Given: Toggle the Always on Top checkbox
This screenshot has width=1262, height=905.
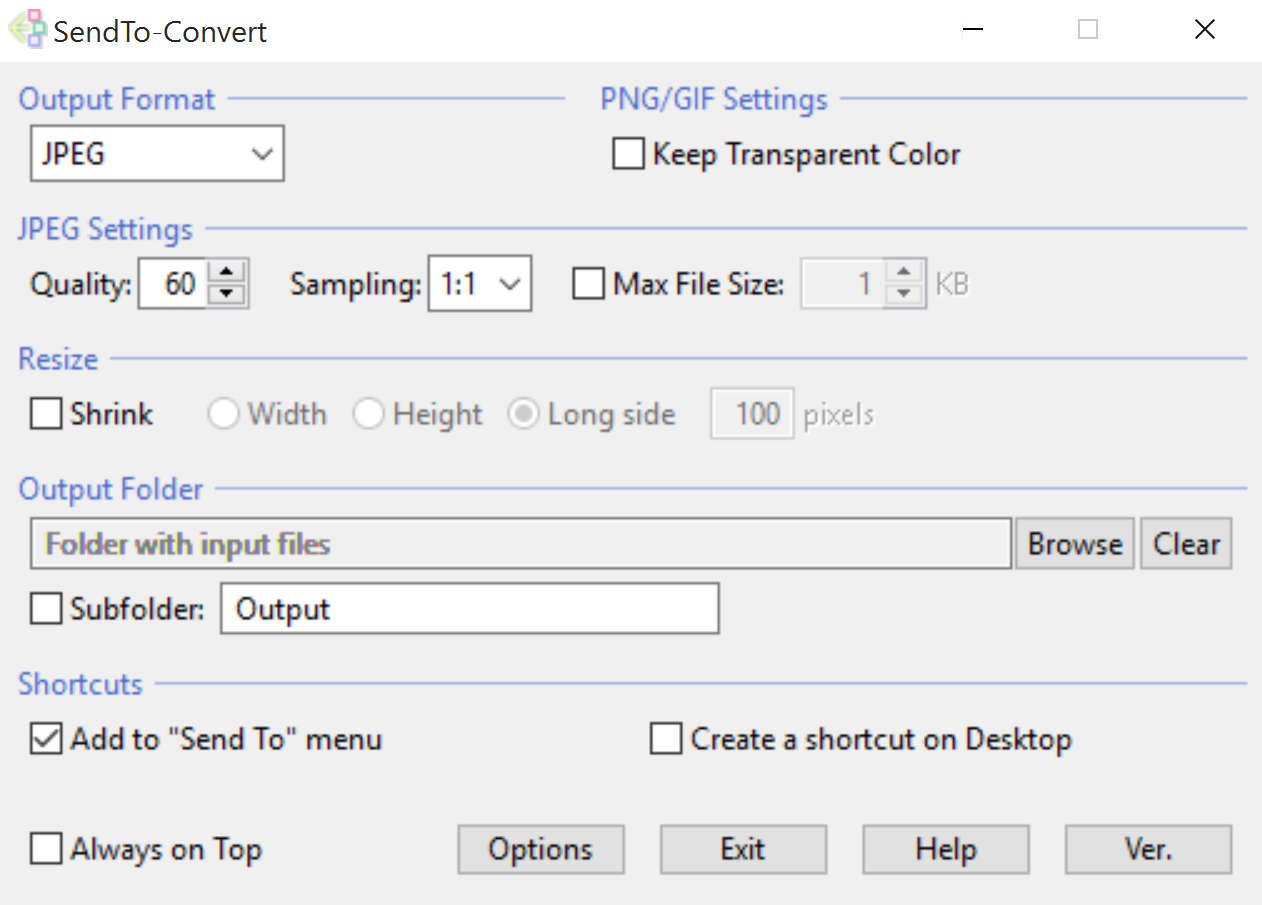Looking at the screenshot, I should click(46, 849).
